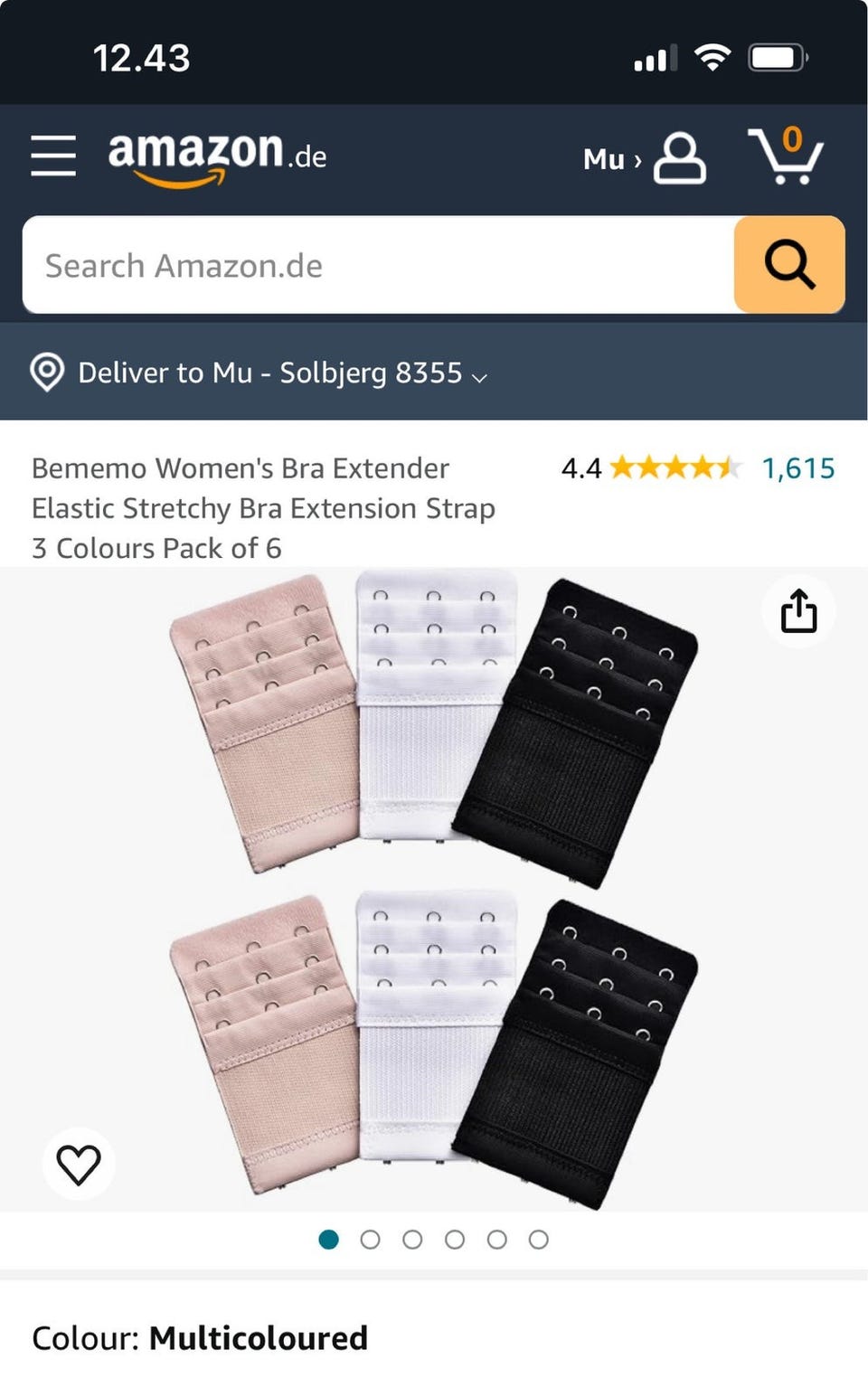Open the shopping cart
This screenshot has height=1397, width=868.
point(785,156)
